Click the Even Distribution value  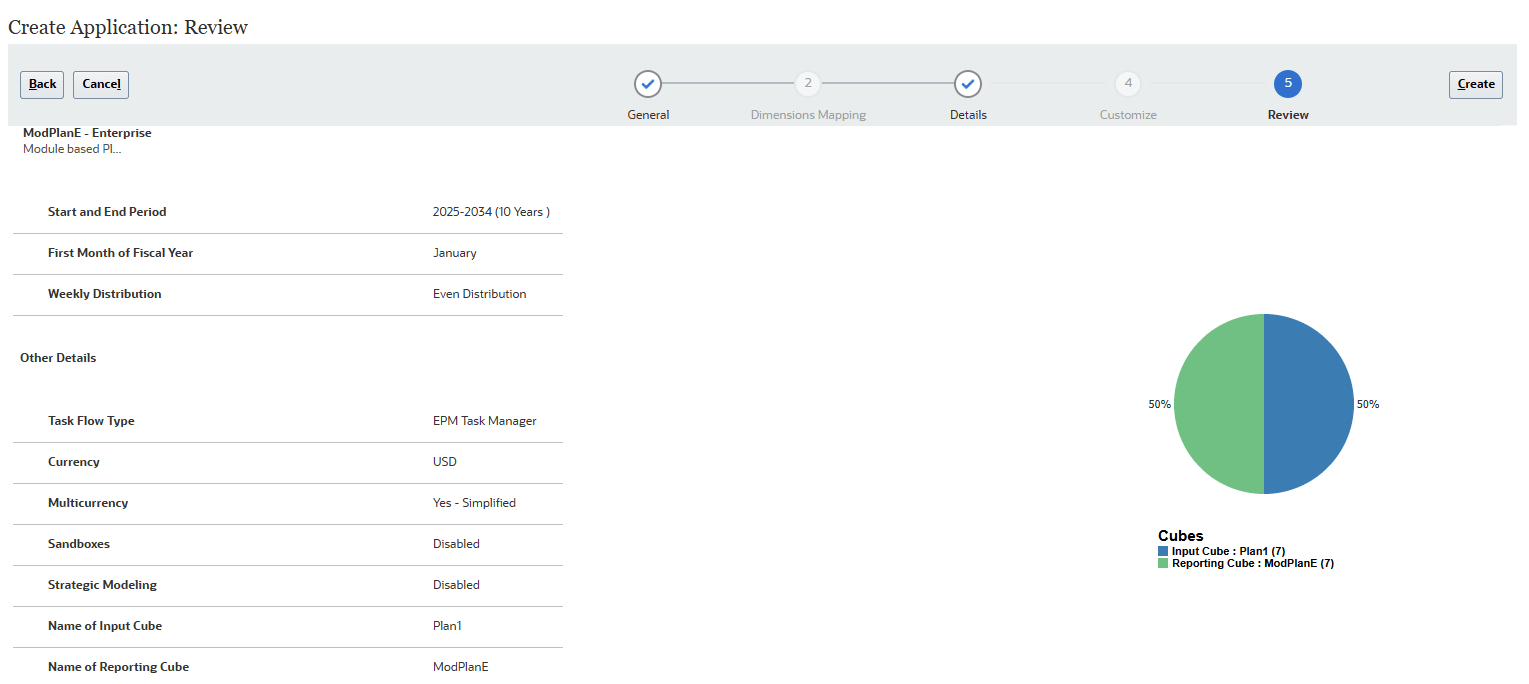coord(479,294)
